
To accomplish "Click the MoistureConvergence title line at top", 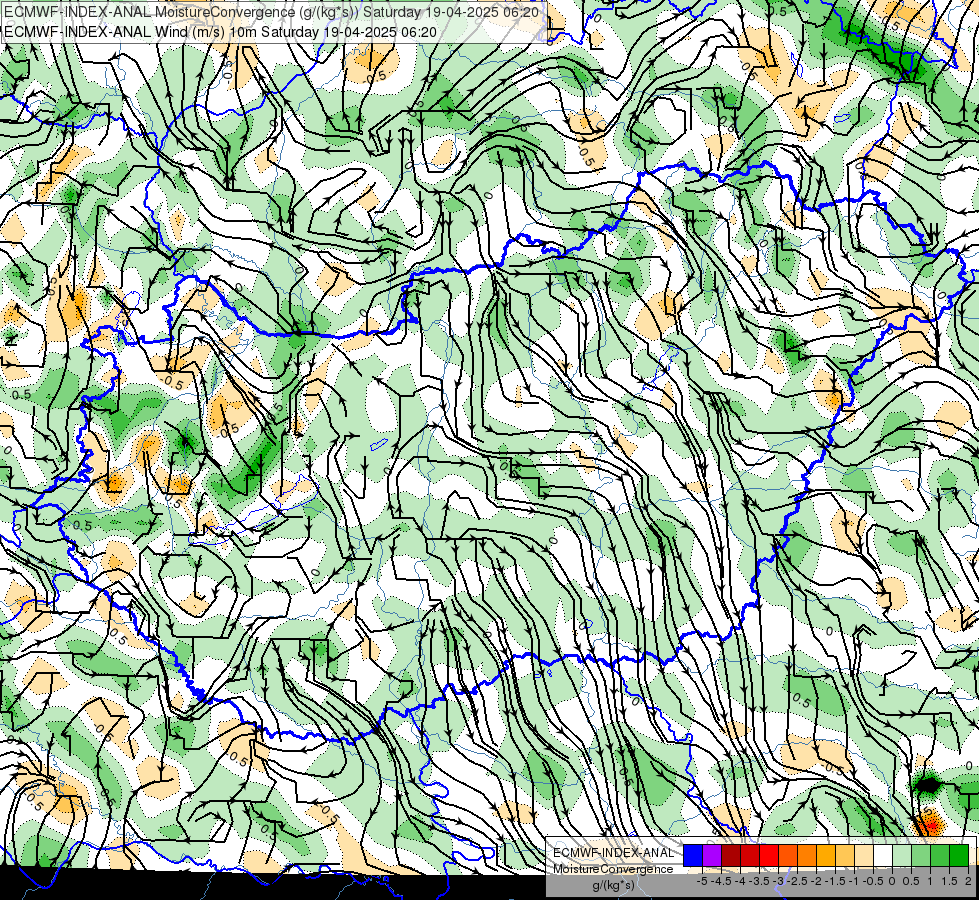I will coord(272,12).
